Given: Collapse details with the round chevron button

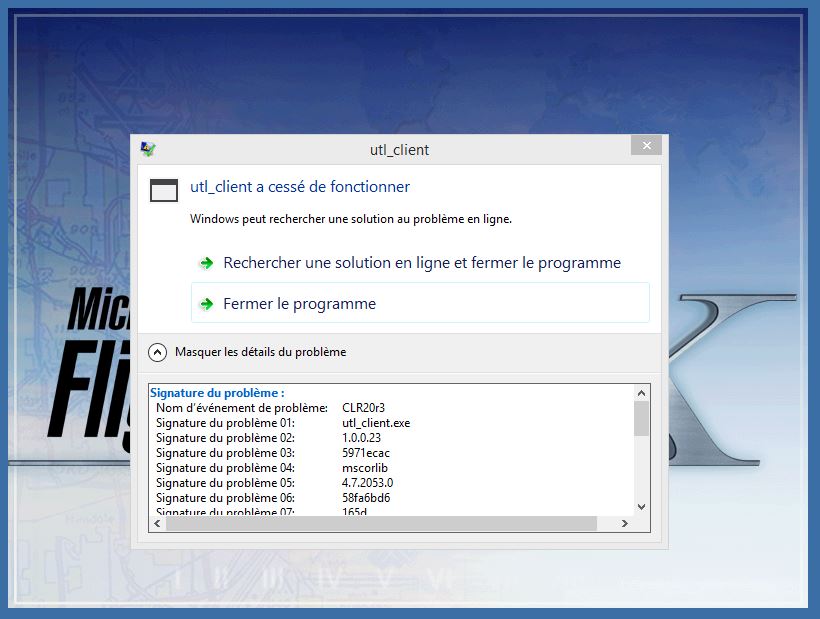Looking at the screenshot, I should (157, 352).
